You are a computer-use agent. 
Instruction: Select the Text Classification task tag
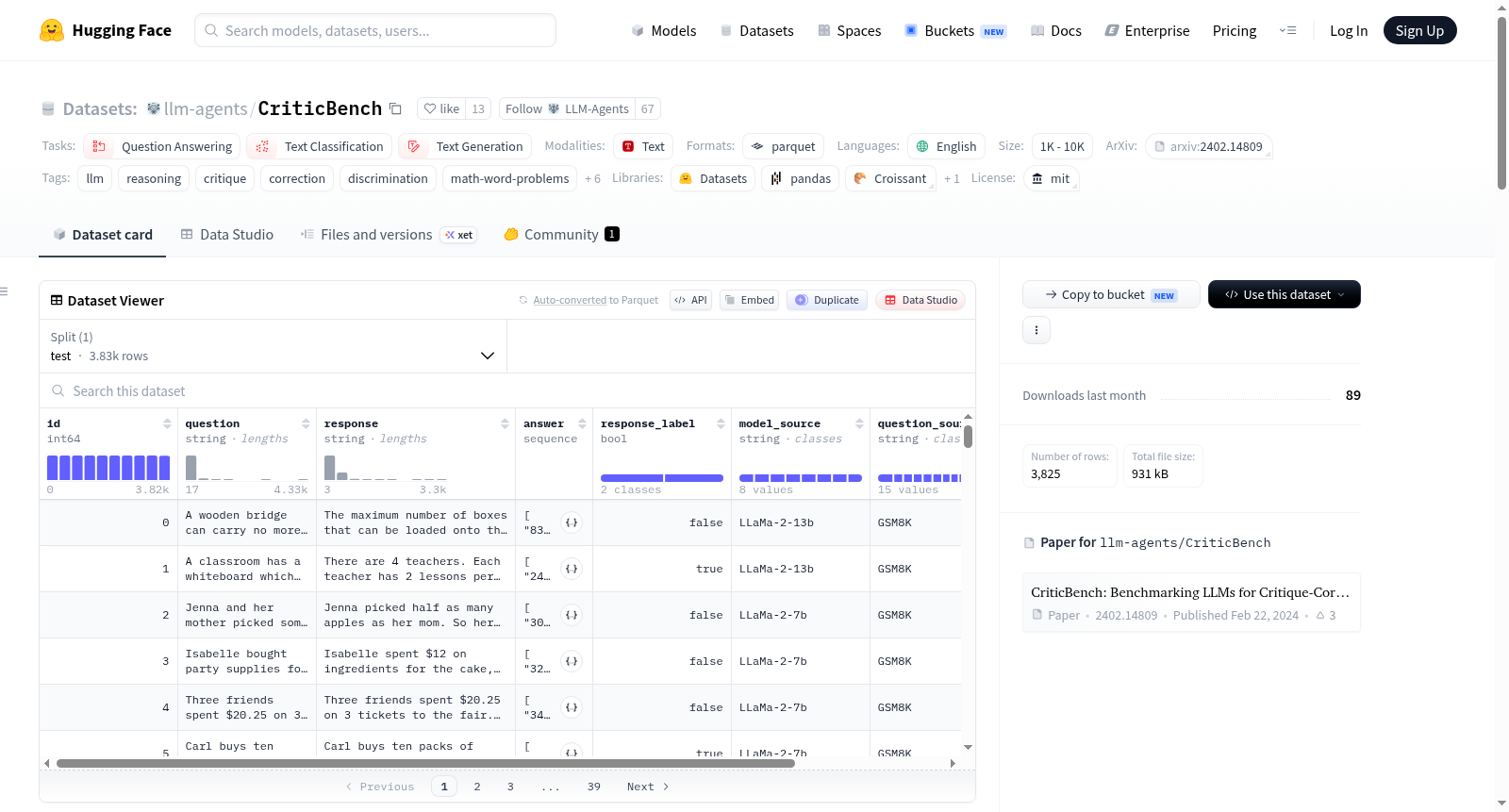[x=320, y=146]
